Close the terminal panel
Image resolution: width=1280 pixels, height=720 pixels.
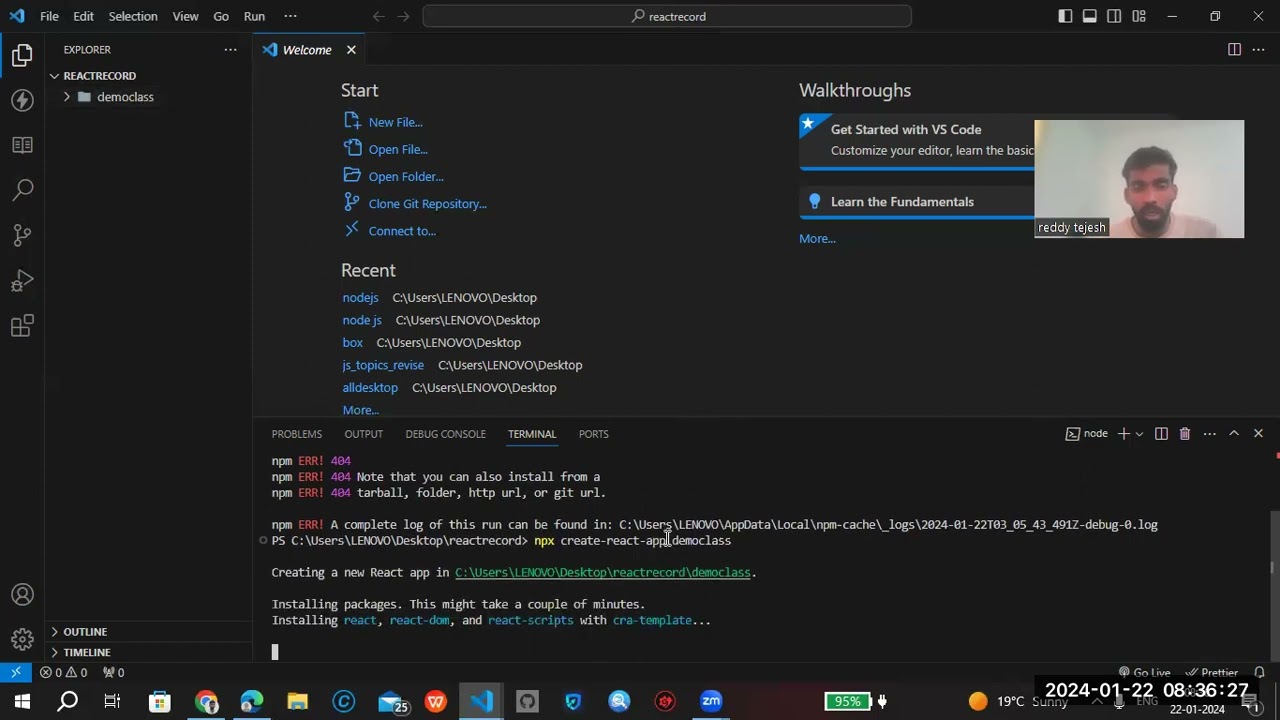pyautogui.click(x=1258, y=434)
